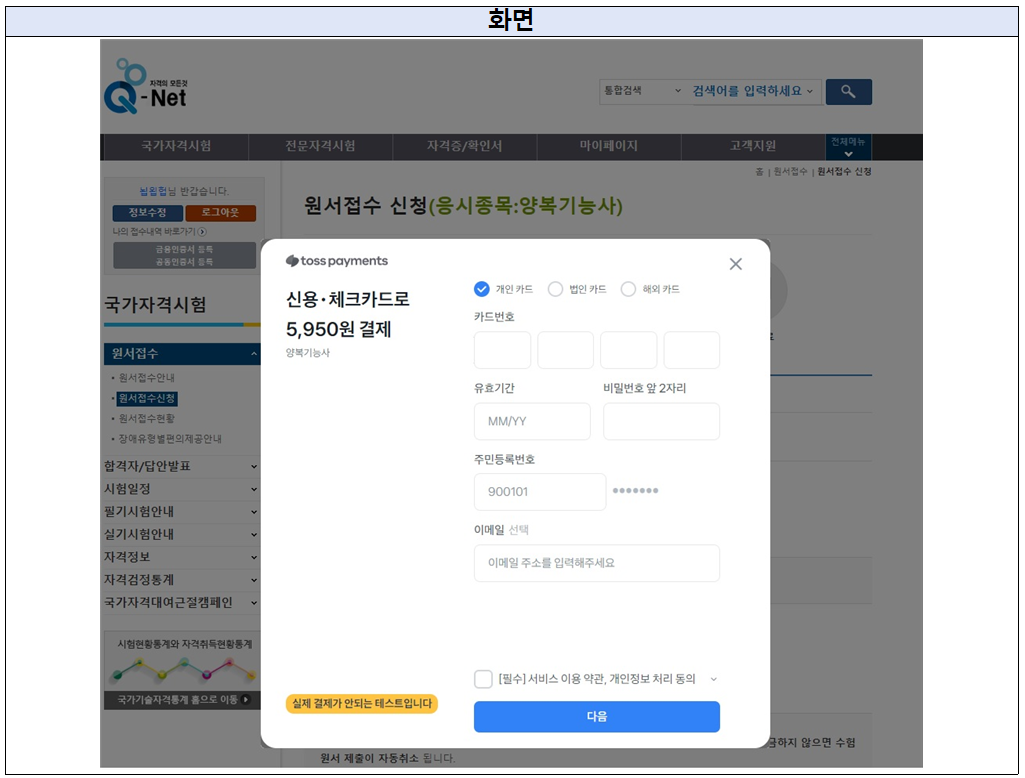Open 자격증/확인서 top menu
This screenshot has width=1025, height=778.
coord(465,146)
